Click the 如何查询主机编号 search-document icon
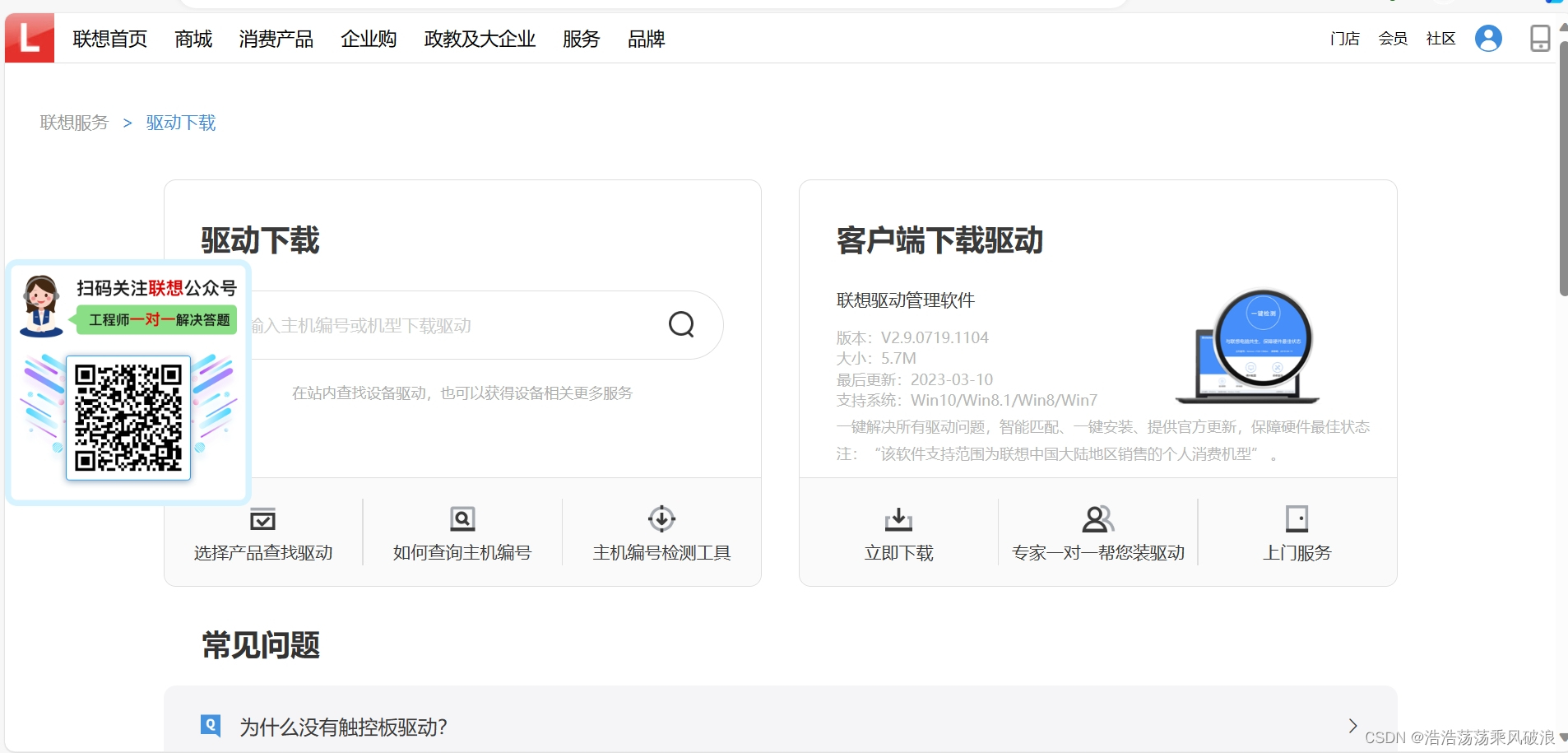The height and width of the screenshot is (753, 1568). point(462,518)
